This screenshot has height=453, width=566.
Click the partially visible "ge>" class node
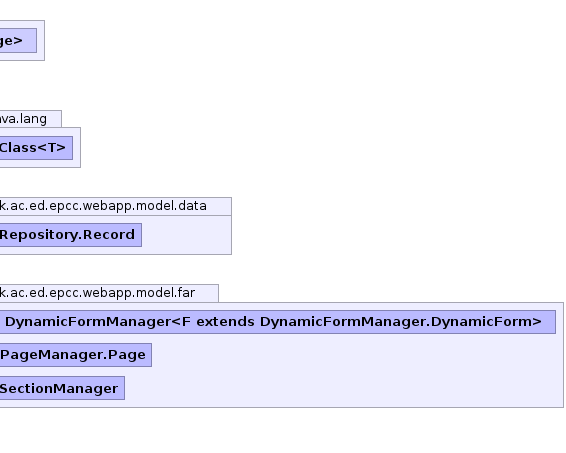click(18, 40)
